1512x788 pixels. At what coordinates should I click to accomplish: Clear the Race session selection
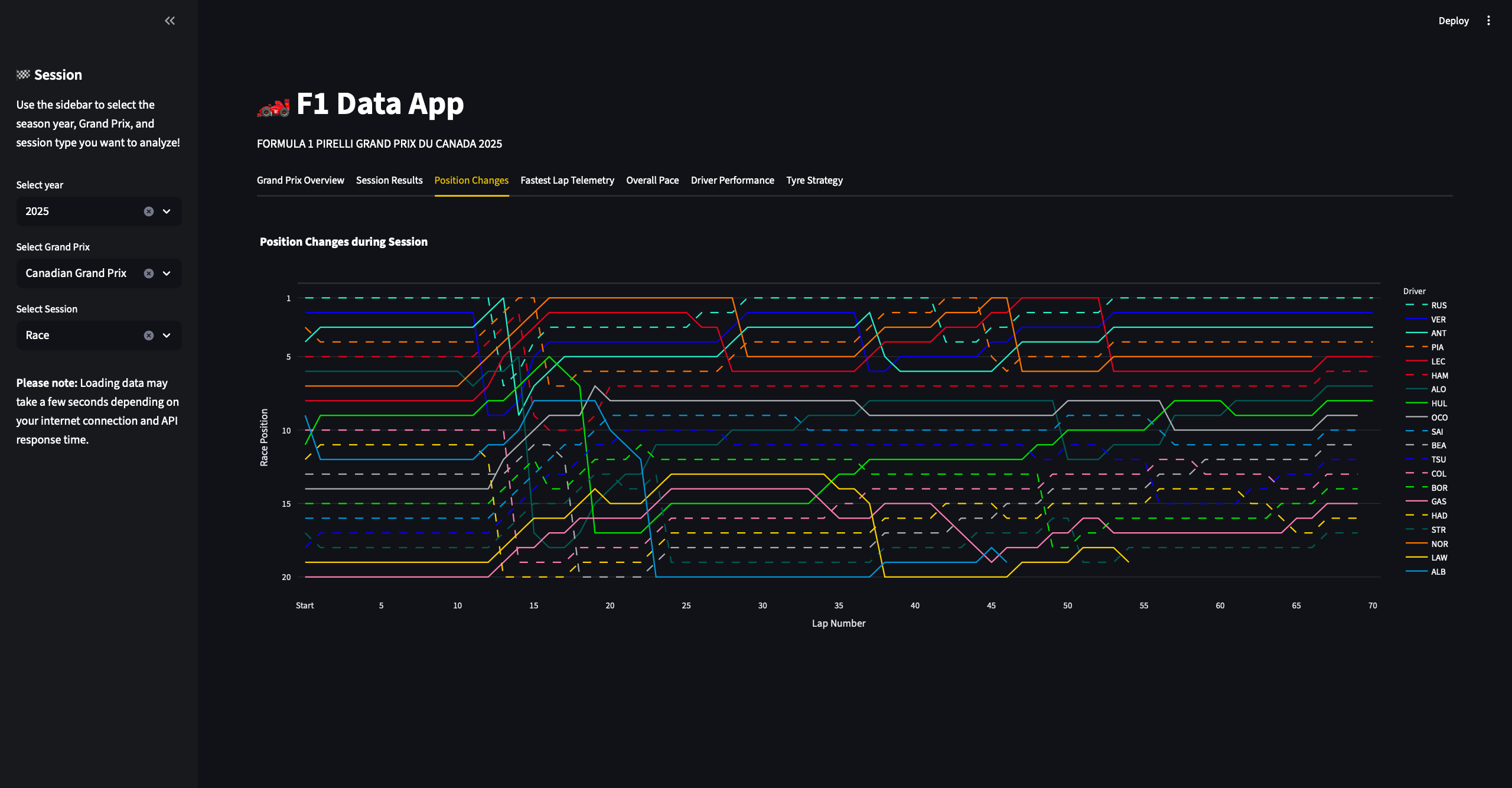pos(149,336)
